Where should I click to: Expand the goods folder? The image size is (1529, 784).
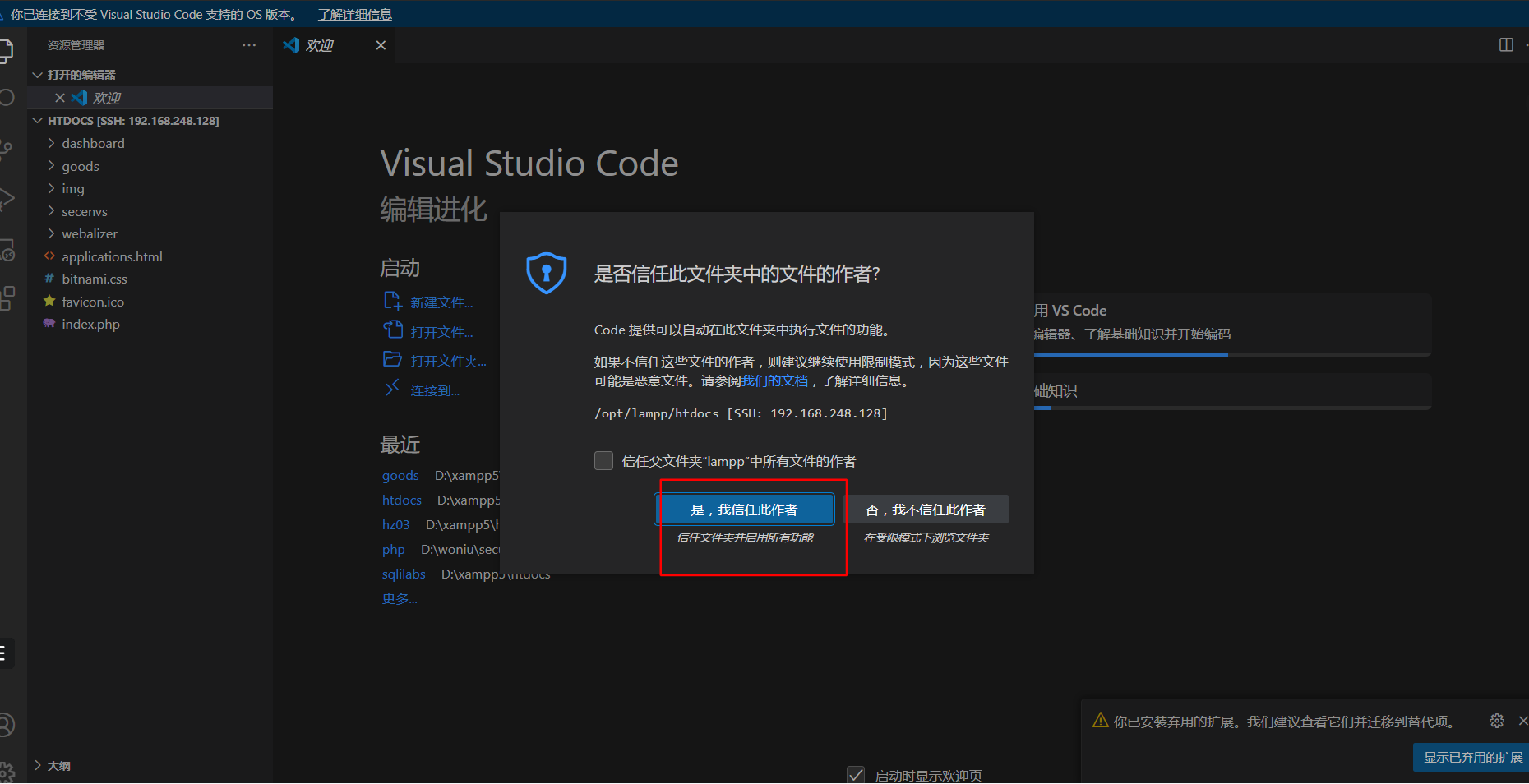(51, 166)
